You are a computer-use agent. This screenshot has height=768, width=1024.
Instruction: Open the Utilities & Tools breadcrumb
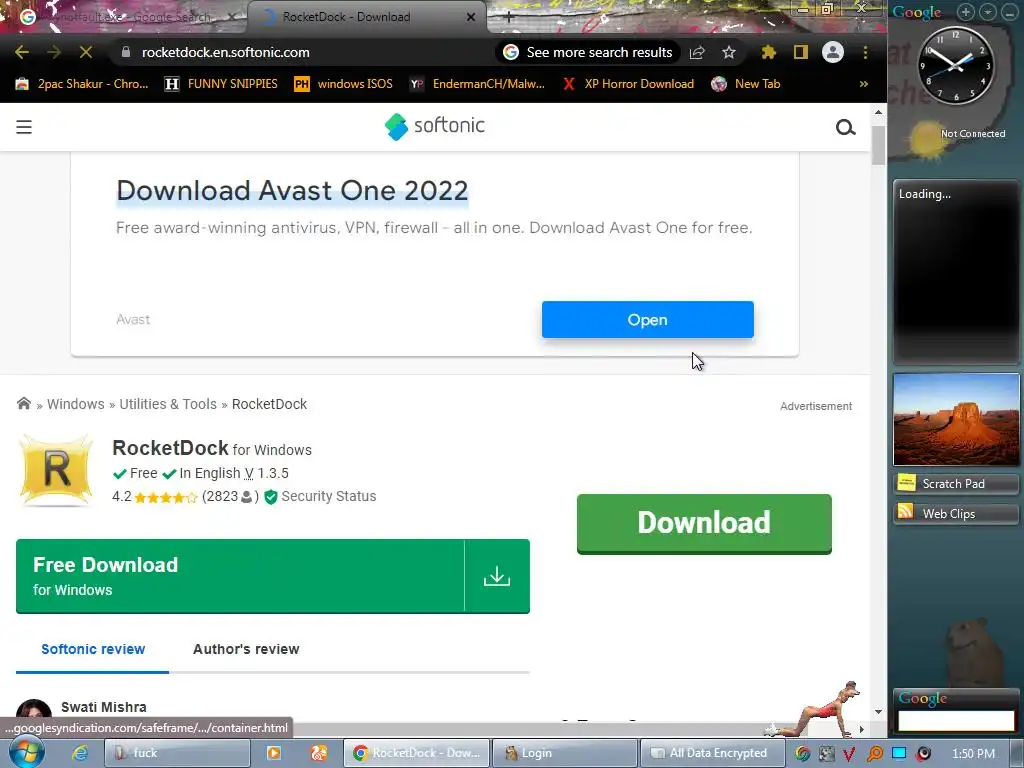[168, 404]
